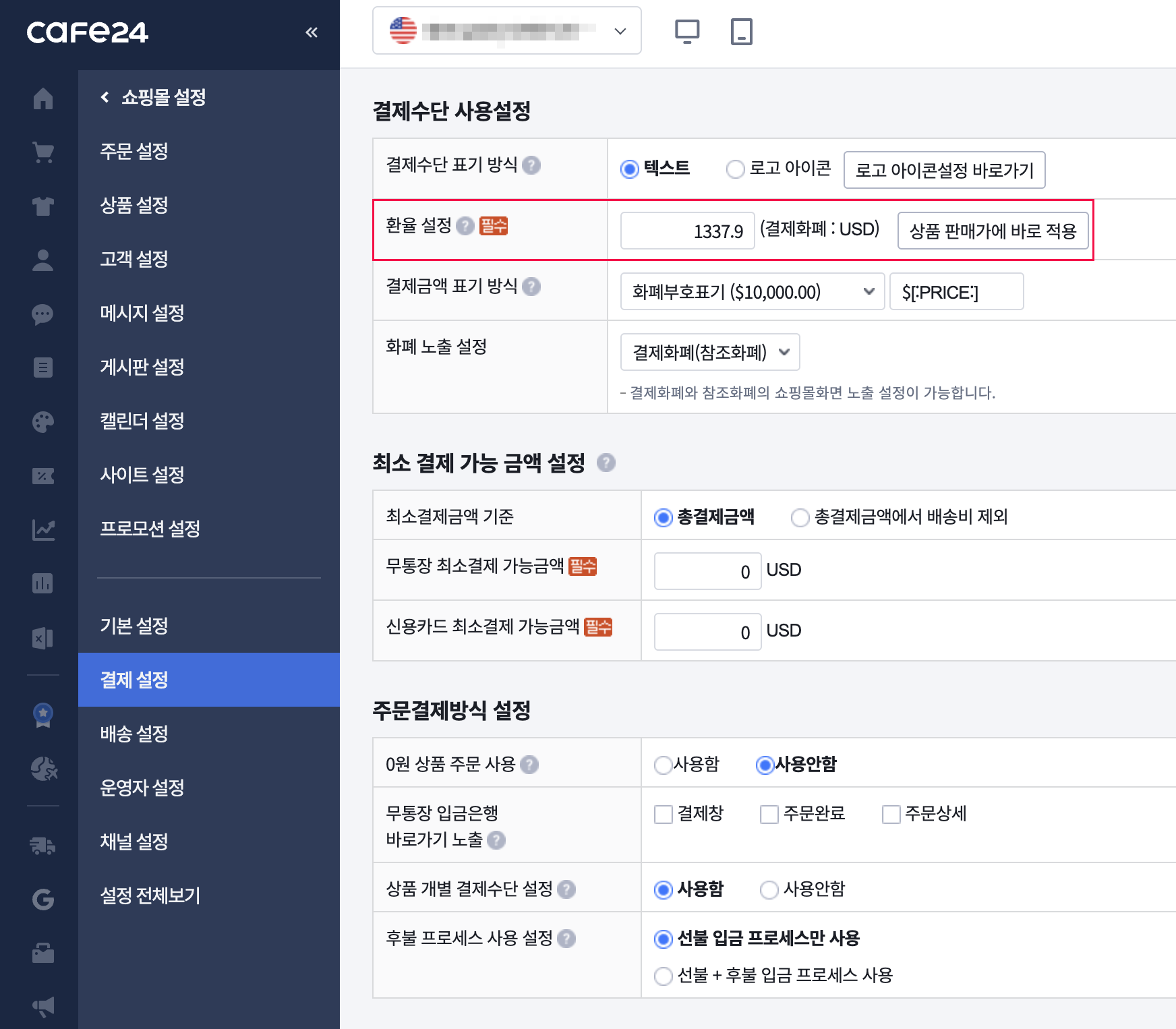1176x1029 pixels.
Task: Focus the exchange rate 1337.9 field
Action: pyautogui.click(x=687, y=231)
